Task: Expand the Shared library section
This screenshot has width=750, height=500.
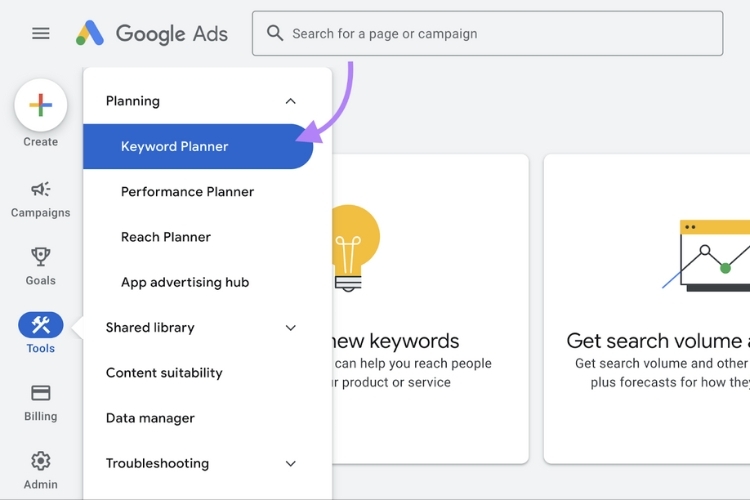Action: 290,328
